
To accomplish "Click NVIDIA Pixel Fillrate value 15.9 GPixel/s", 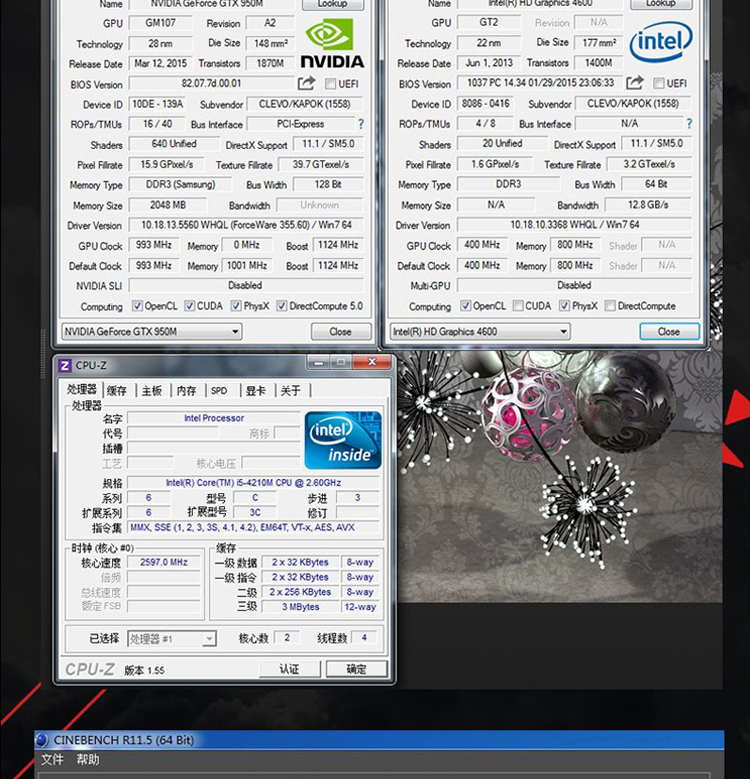I will coord(167,164).
